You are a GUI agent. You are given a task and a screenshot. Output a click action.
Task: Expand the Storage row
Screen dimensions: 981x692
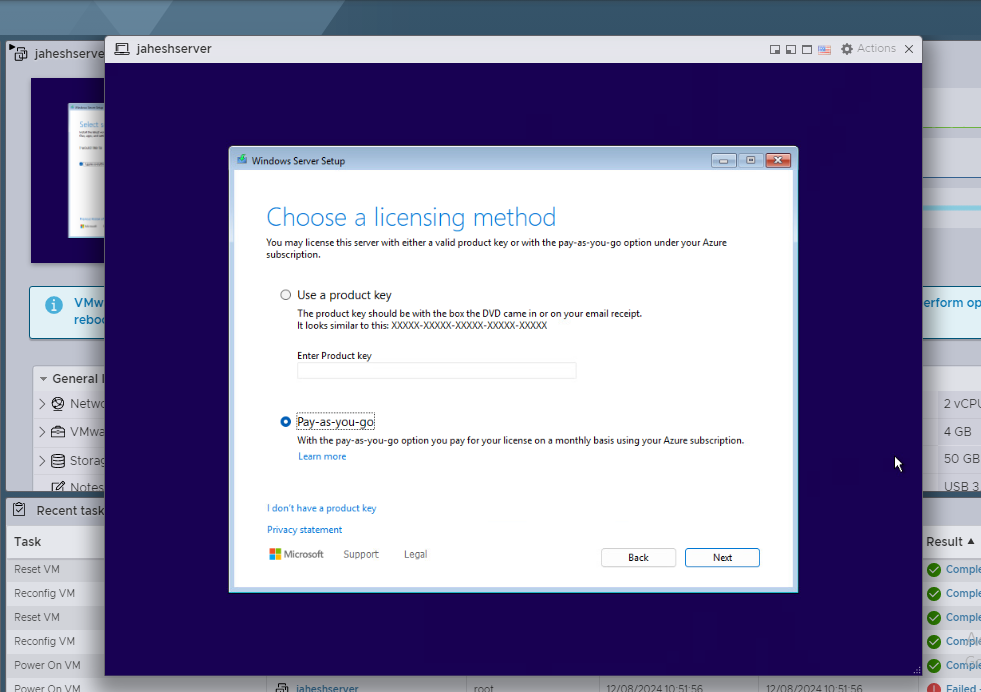[42, 461]
